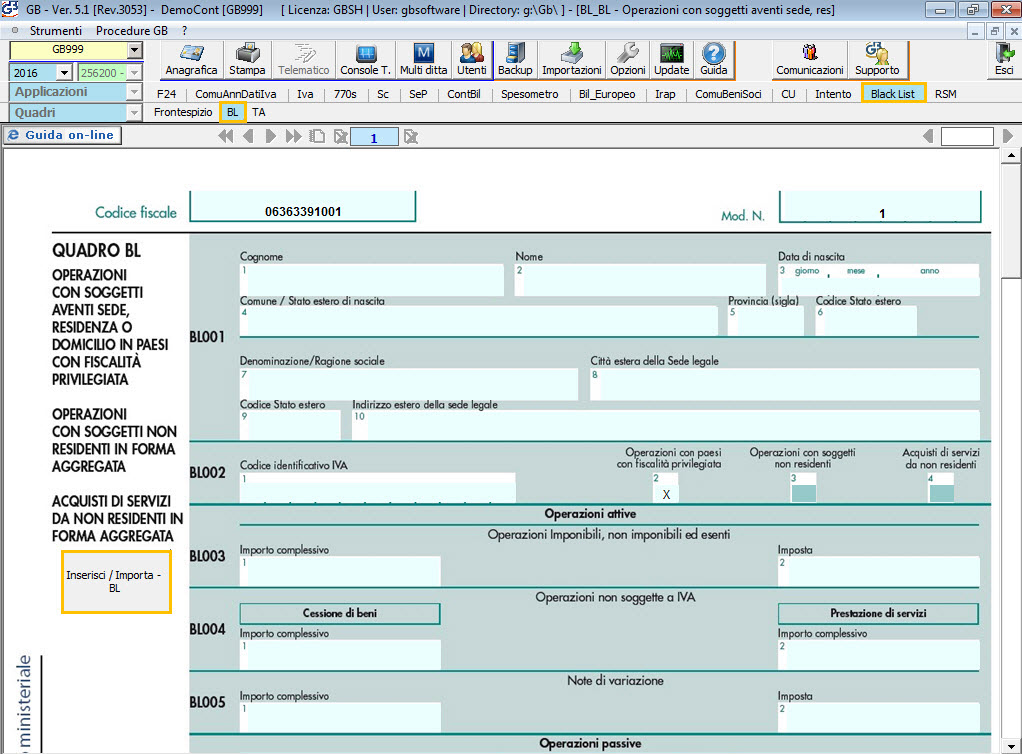Click the Codice identificativo IVA field

pos(377,487)
